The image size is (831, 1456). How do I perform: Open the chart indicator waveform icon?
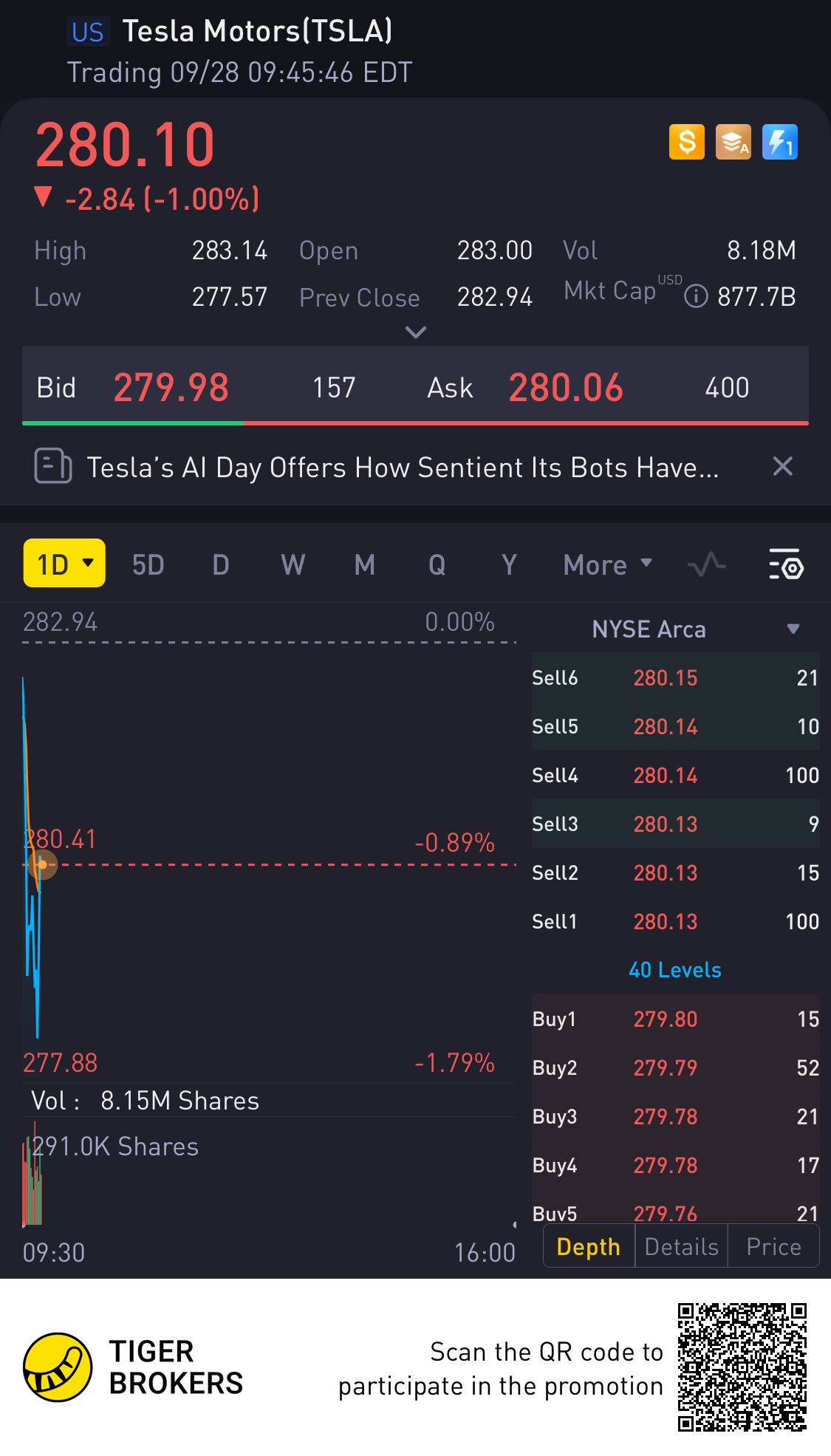pyautogui.click(x=706, y=565)
